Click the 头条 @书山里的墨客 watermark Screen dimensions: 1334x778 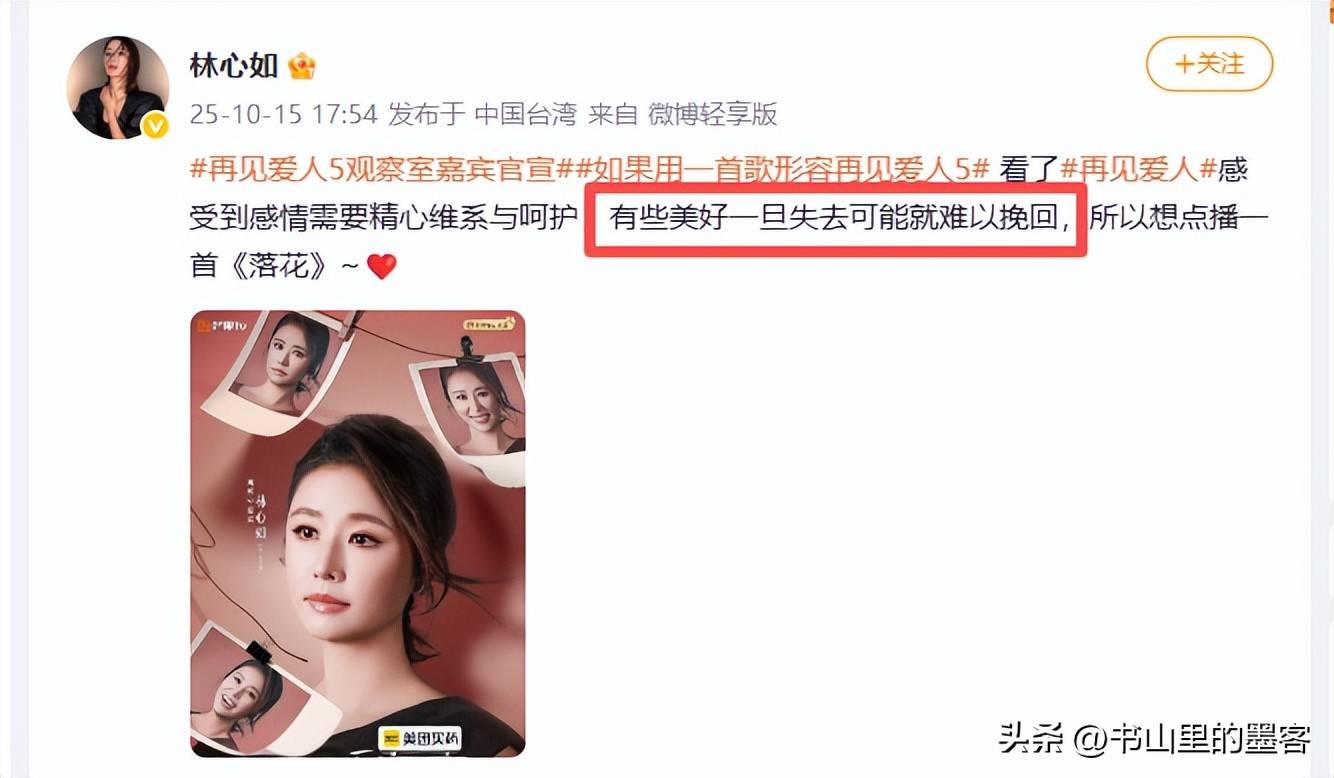coord(1154,739)
